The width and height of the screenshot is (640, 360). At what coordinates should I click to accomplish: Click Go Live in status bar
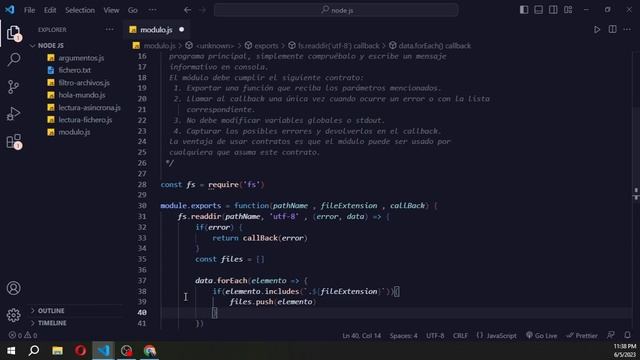pyautogui.click(x=542, y=336)
